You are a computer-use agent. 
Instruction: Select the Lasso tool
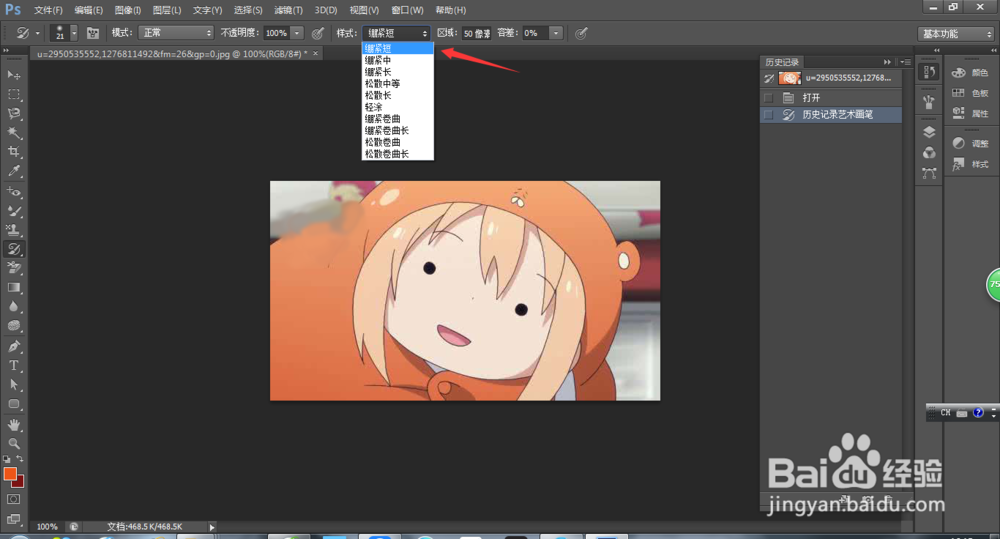click(x=13, y=114)
